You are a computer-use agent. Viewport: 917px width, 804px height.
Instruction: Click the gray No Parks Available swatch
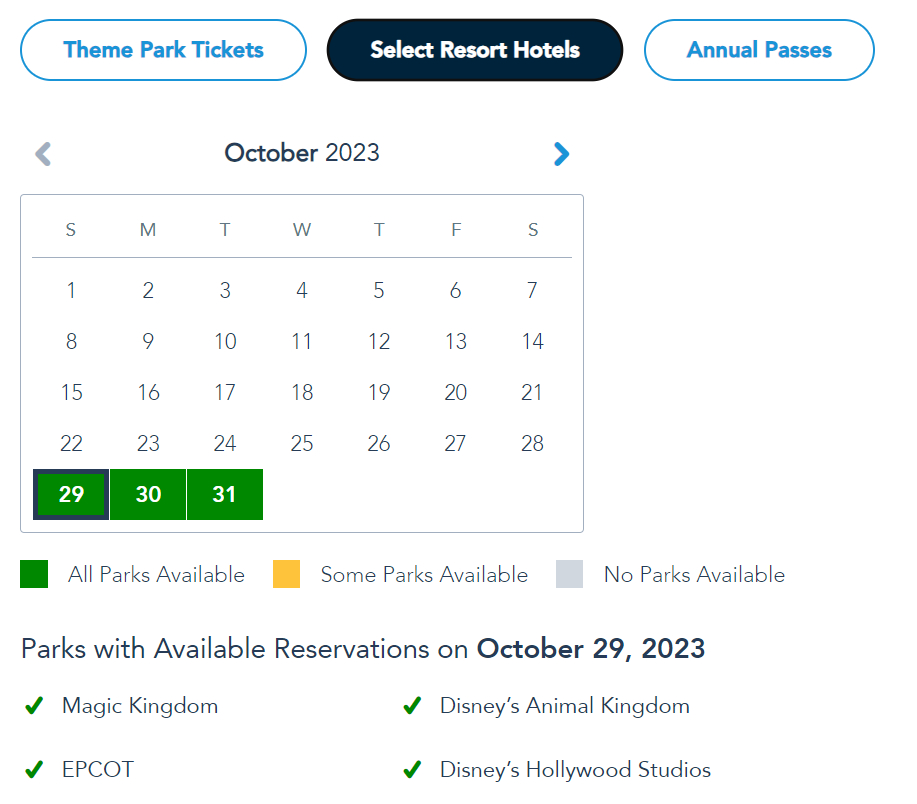tap(569, 574)
